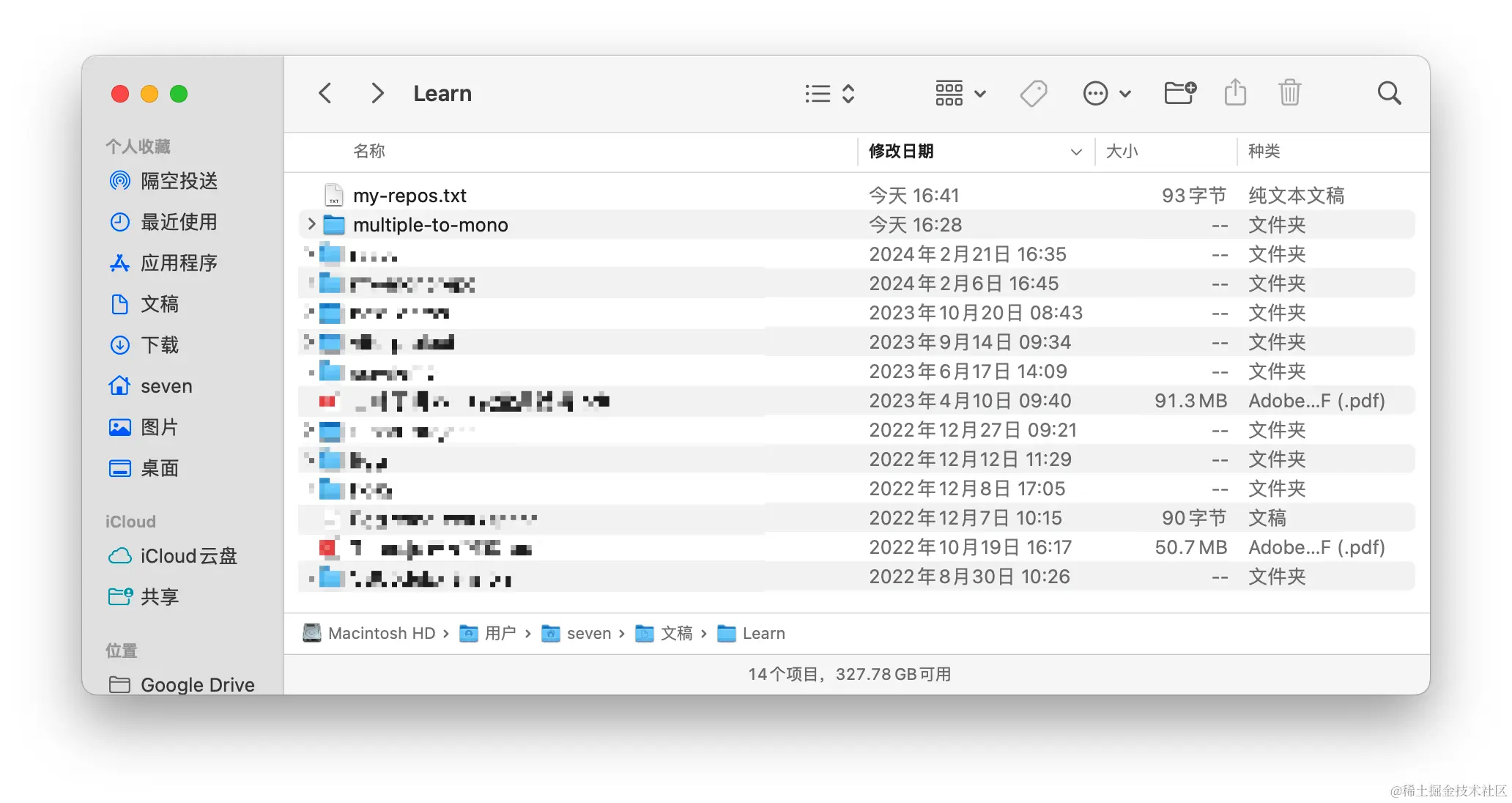Sort by 名称 column header
The width and height of the screenshot is (1512, 803).
(369, 152)
